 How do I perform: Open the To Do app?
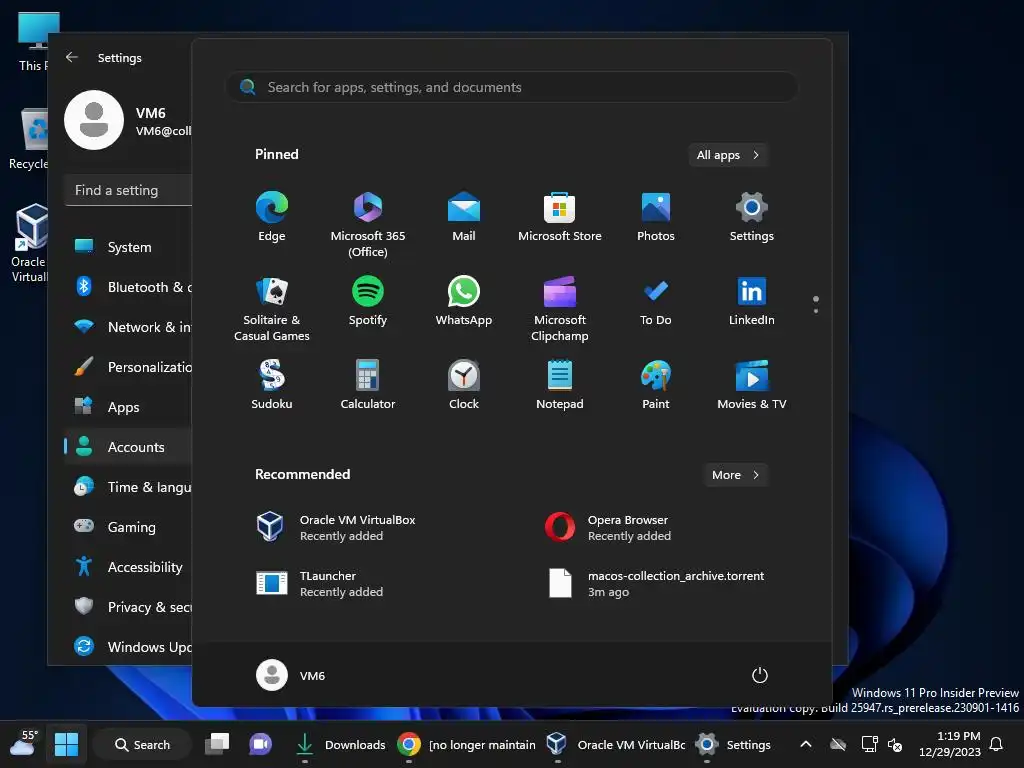tap(656, 301)
